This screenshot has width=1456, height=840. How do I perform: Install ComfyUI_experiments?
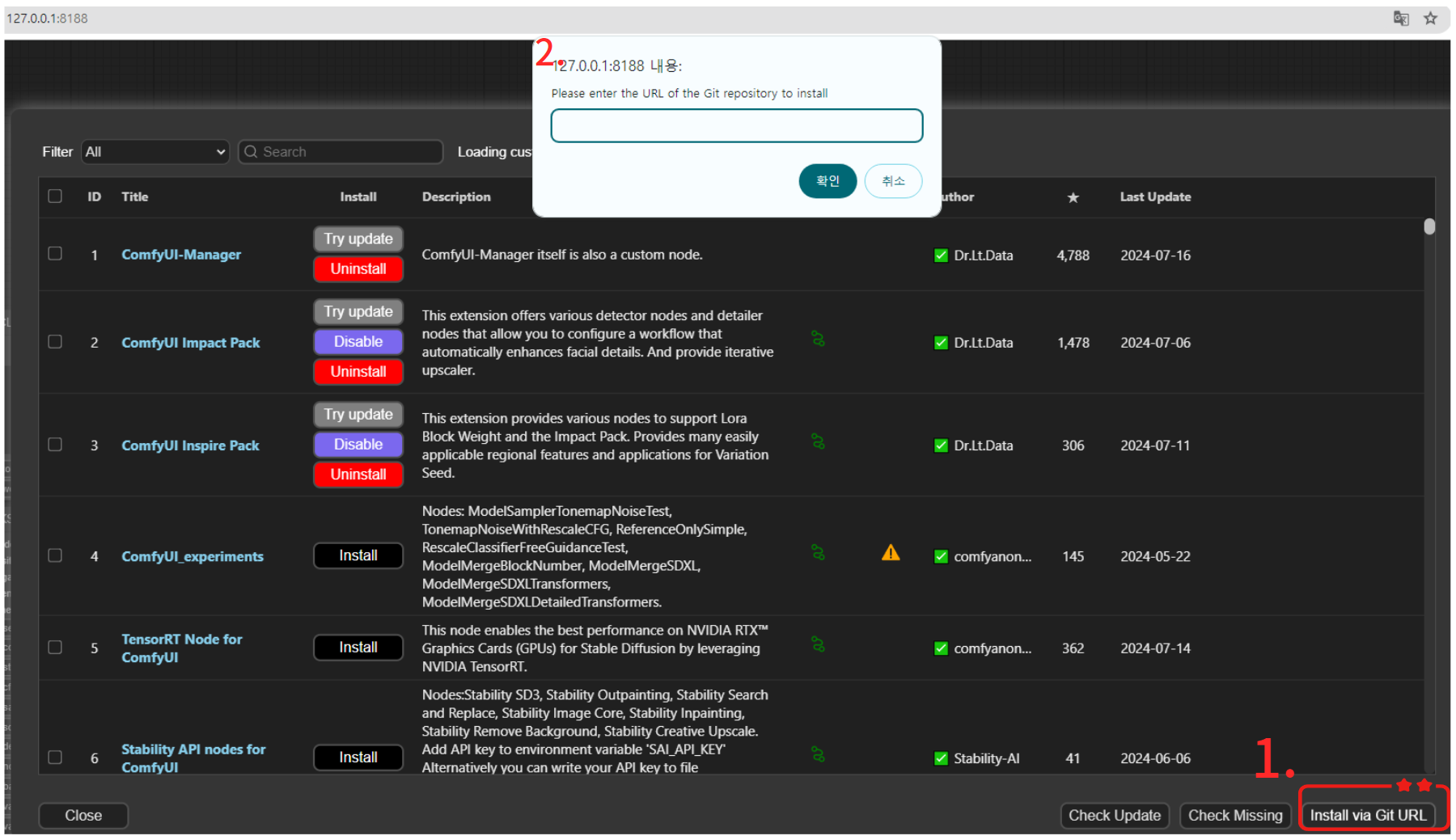tap(358, 555)
